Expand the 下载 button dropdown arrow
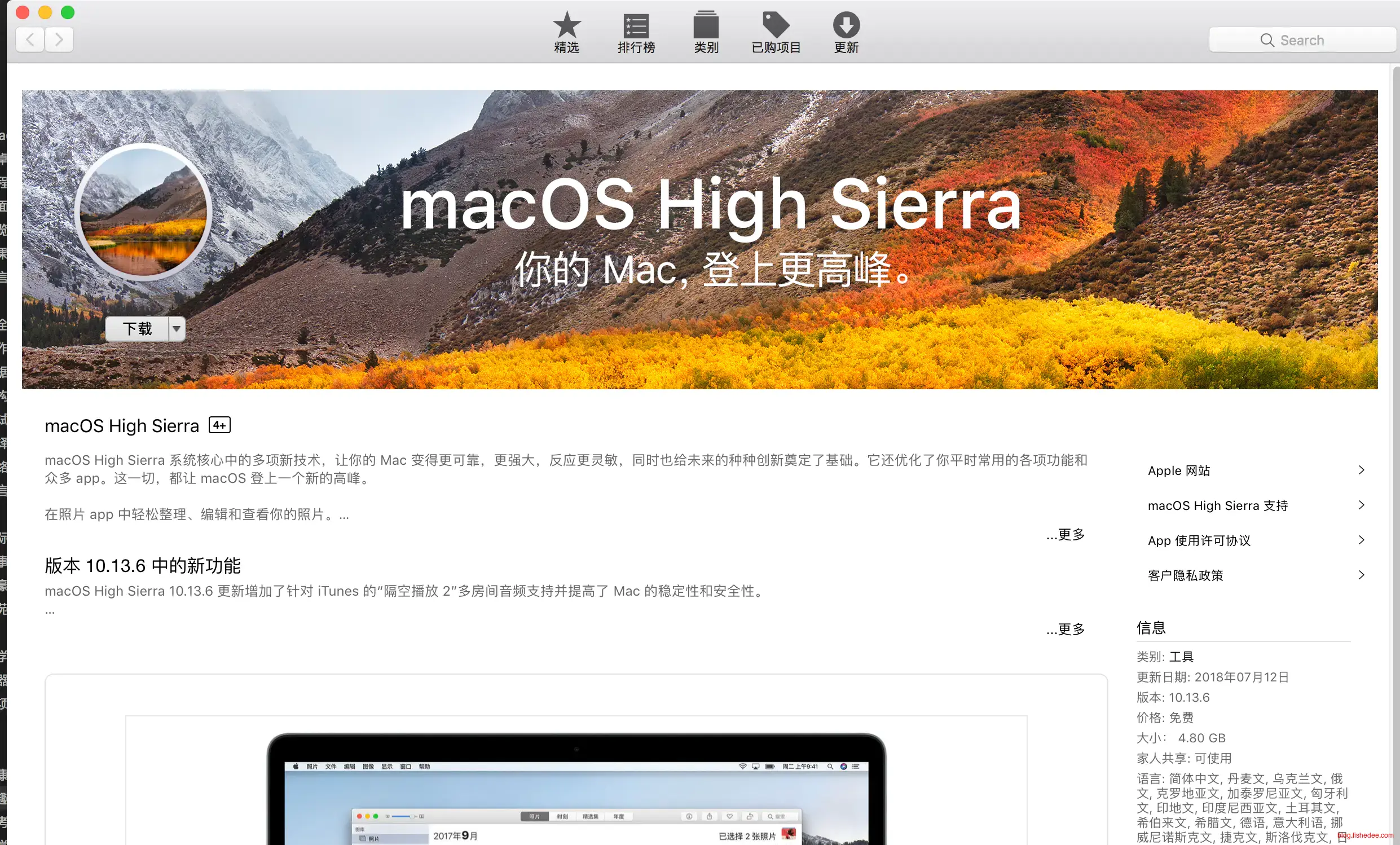This screenshot has height=845, width=1400. (176, 328)
